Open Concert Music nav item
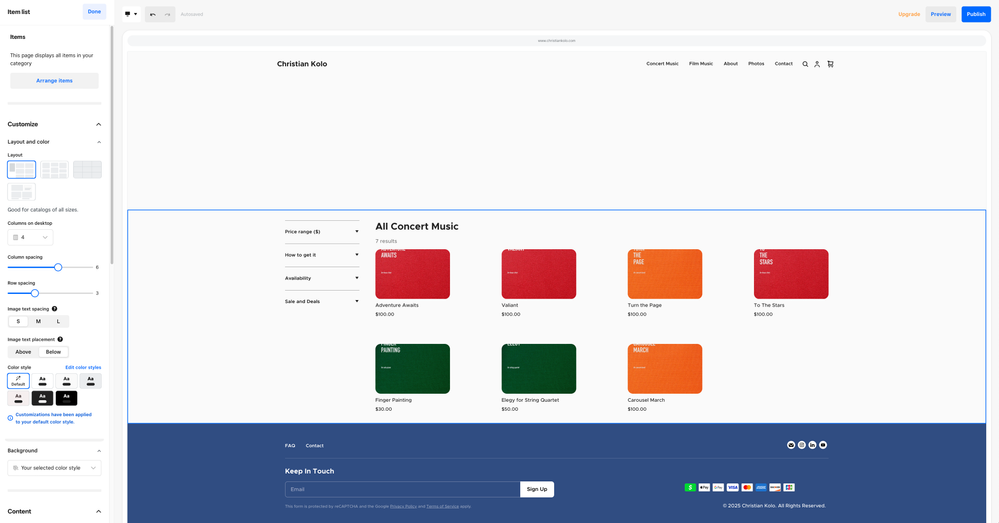 [x=663, y=64]
